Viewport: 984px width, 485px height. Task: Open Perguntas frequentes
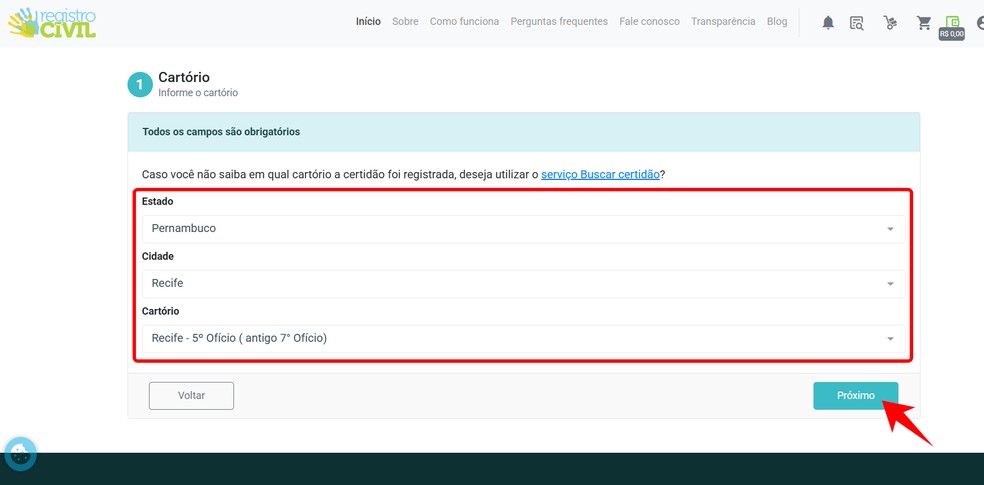coord(559,21)
